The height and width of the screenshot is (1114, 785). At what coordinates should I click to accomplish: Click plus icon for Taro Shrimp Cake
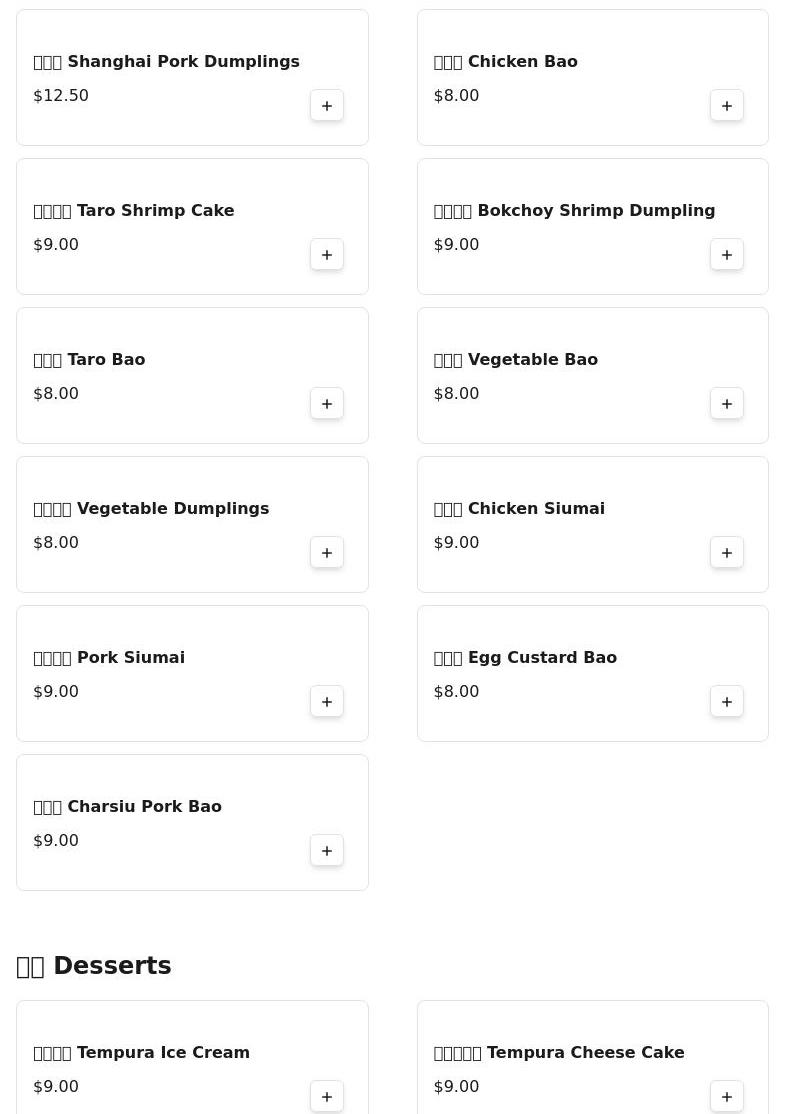pos(327,254)
